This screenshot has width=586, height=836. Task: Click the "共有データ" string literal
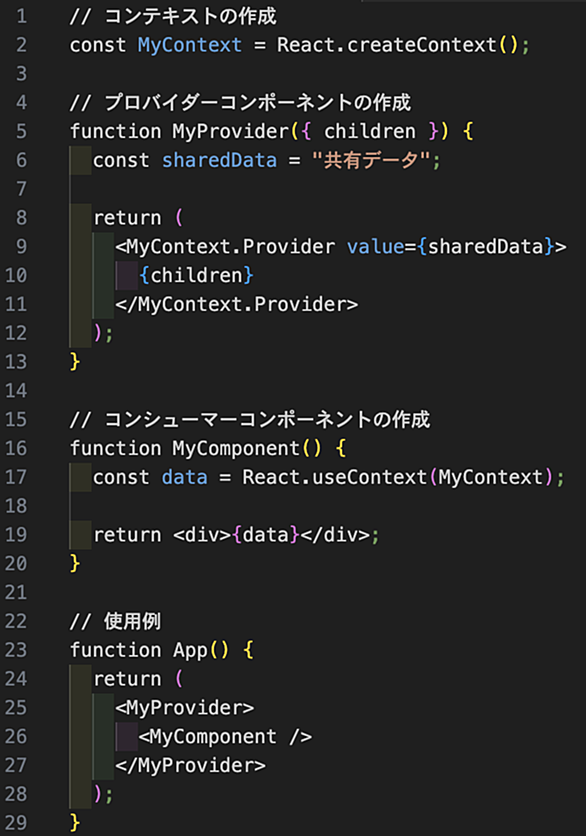click(371, 160)
